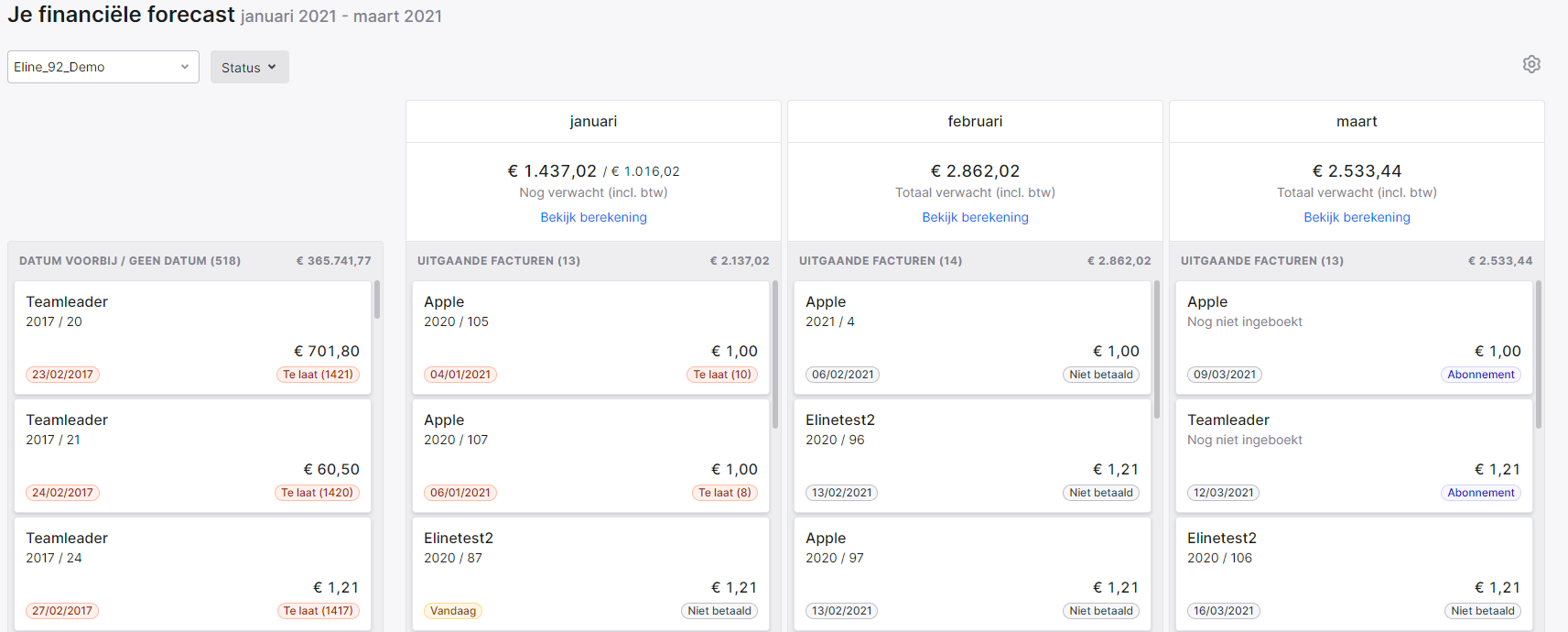
Task: Click the Te laat (10) status badge
Action: 721,375
